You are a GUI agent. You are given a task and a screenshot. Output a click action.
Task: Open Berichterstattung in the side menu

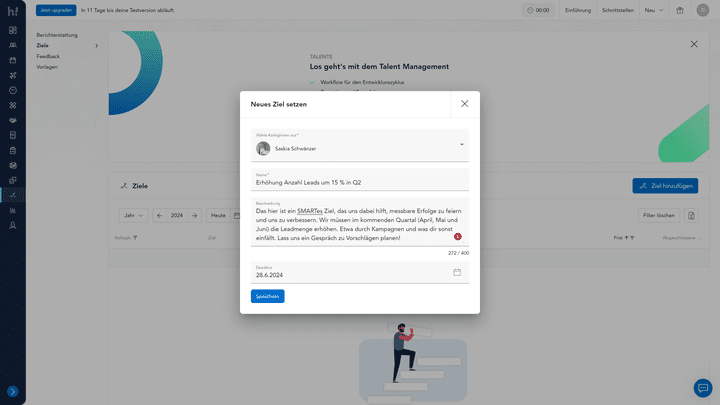point(57,35)
